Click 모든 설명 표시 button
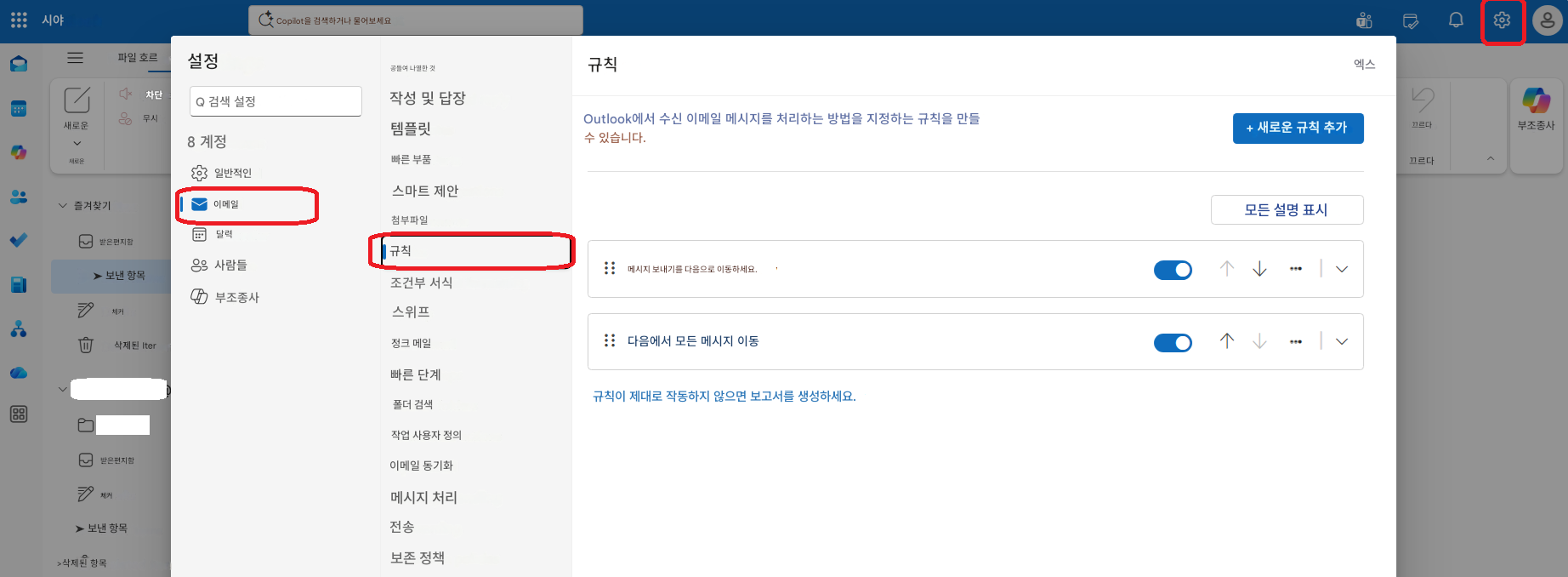The height and width of the screenshot is (577, 1568). [x=1287, y=209]
